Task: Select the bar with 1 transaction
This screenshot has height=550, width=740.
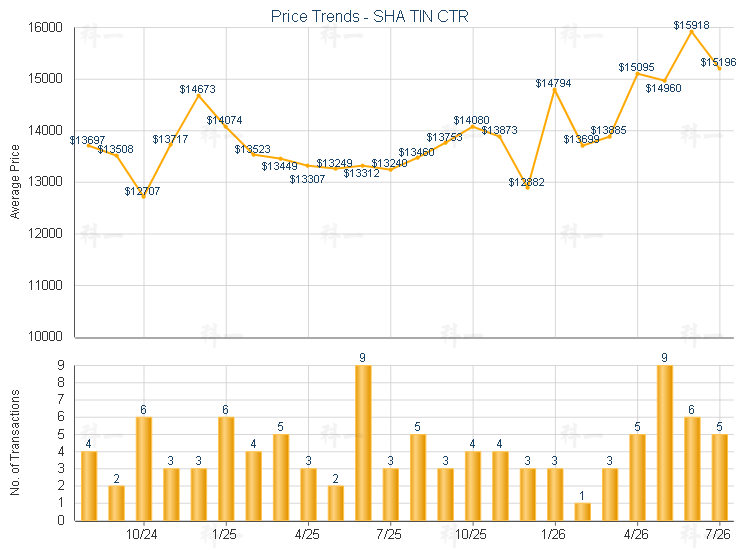Action: (582, 512)
